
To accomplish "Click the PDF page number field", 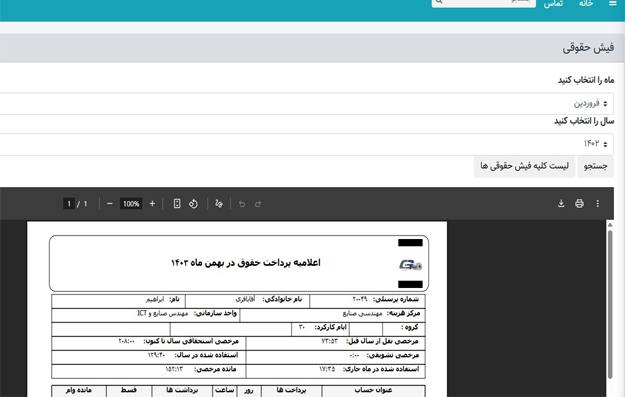I will [x=69, y=204].
